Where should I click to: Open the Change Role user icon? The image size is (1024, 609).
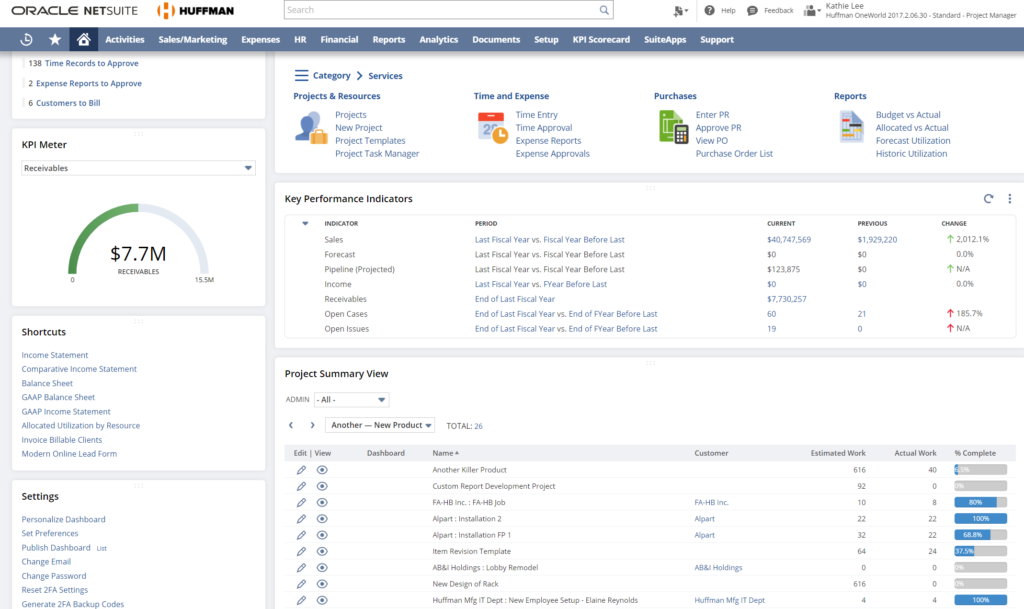811,10
